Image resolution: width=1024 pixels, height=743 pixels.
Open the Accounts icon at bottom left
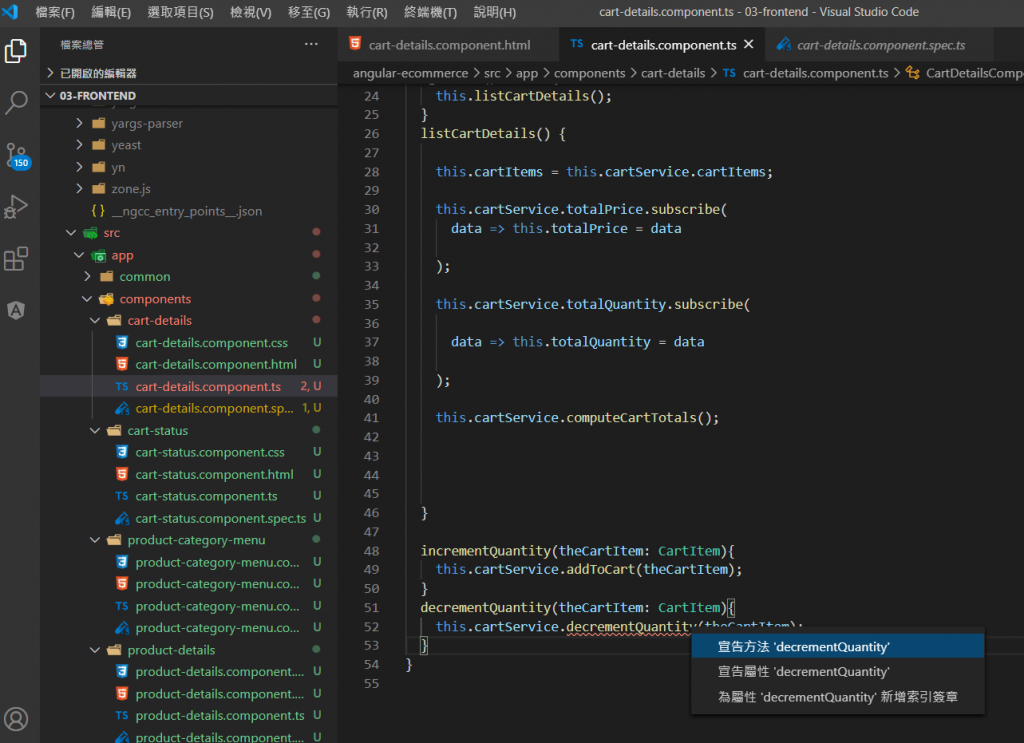point(16,718)
